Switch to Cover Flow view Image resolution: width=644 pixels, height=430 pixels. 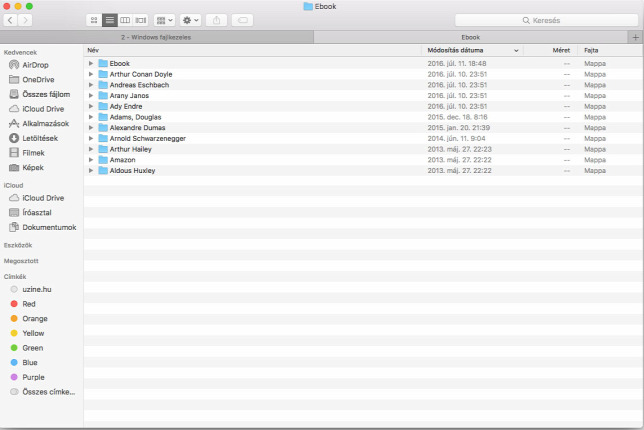pos(141,20)
